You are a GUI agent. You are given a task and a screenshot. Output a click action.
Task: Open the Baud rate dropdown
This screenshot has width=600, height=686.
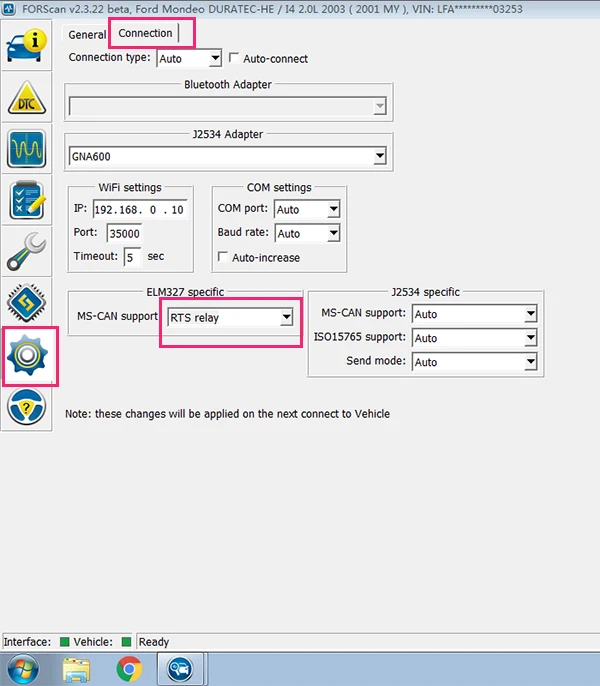tap(307, 234)
